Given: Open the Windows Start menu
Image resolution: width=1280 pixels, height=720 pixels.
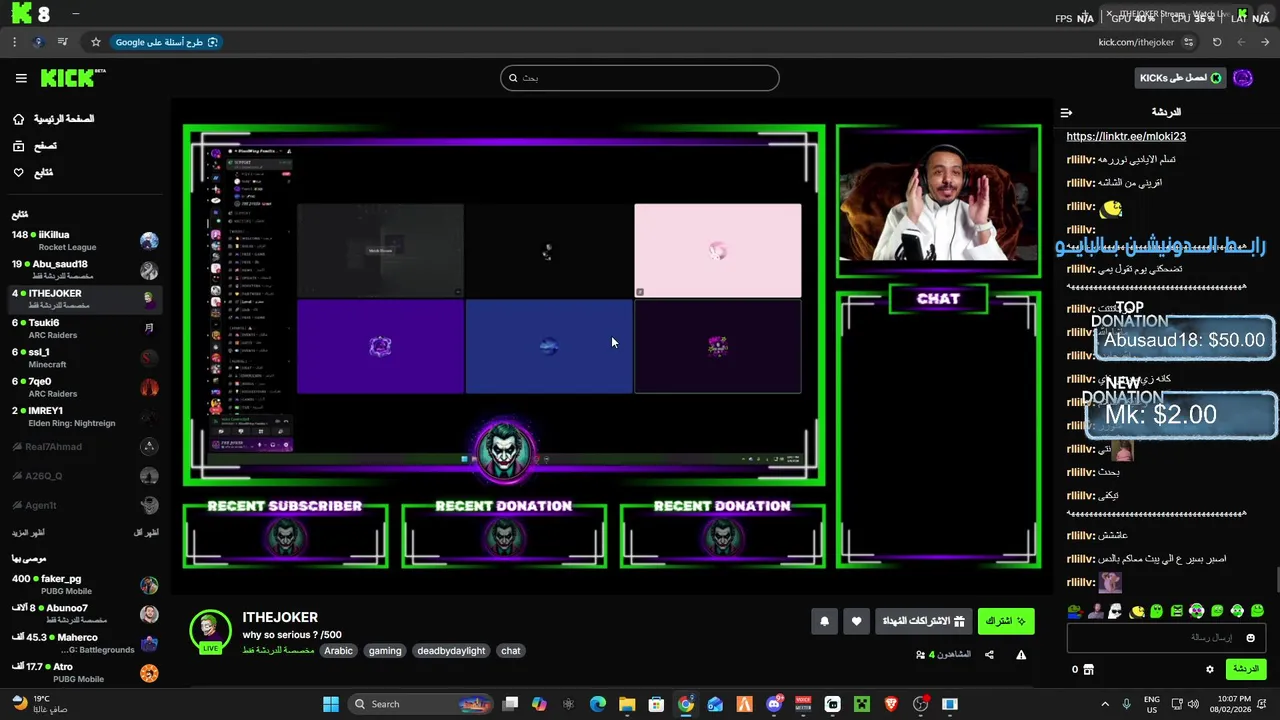Looking at the screenshot, I should point(331,704).
